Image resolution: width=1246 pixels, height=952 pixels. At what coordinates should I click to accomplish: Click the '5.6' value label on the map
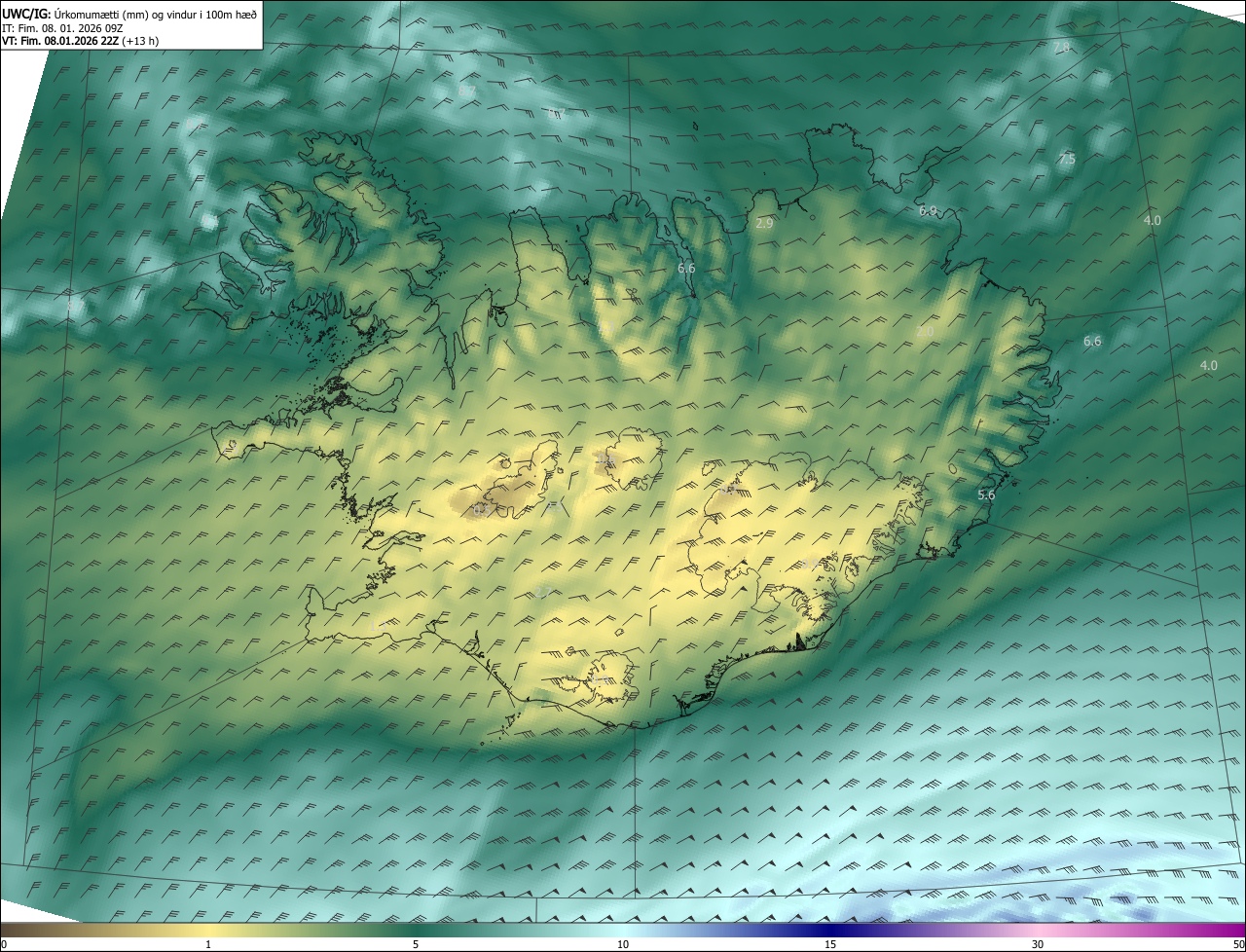click(x=986, y=494)
